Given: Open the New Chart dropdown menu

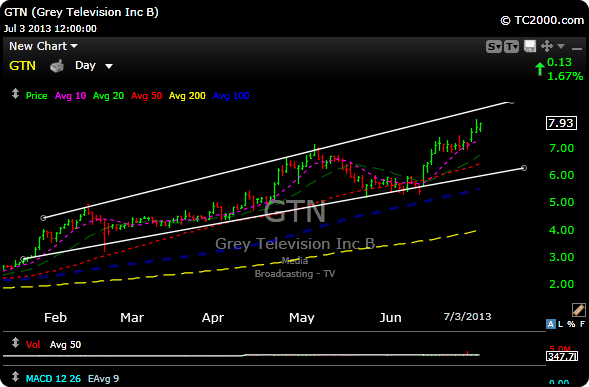Looking at the screenshot, I should point(43,46).
